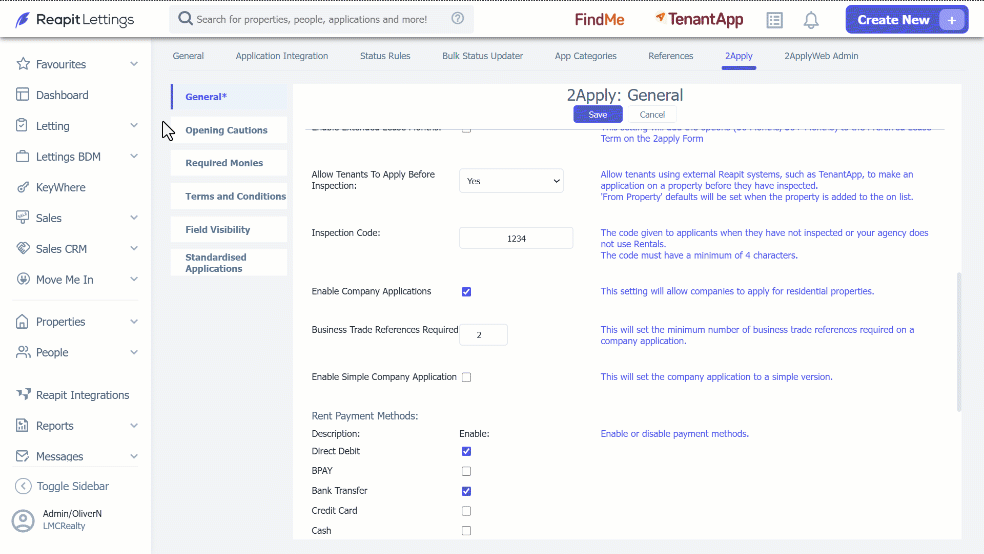984x554 pixels.
Task: Click the Inspection Code input field
Action: [x=516, y=238]
